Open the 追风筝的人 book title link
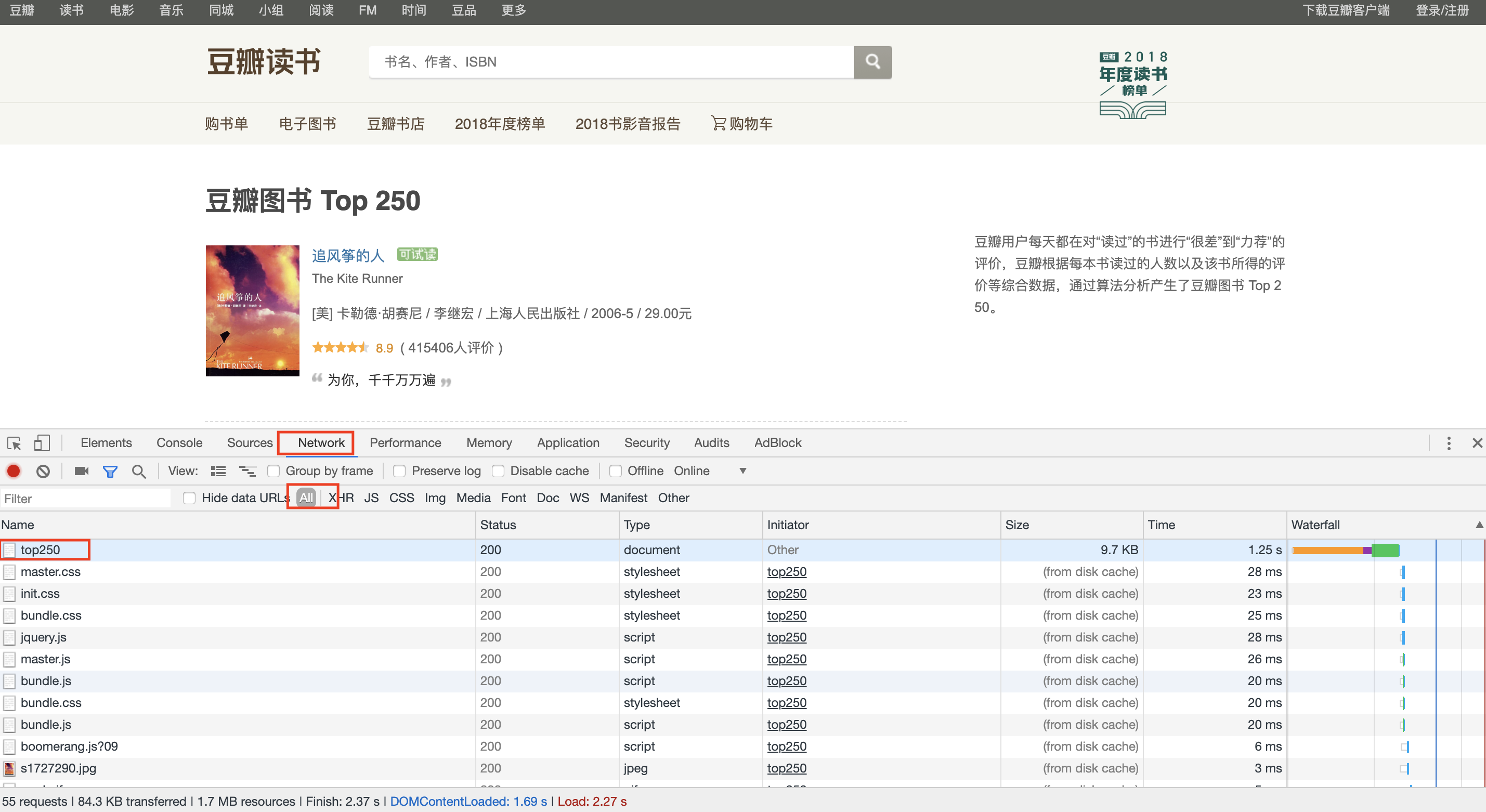 point(348,255)
